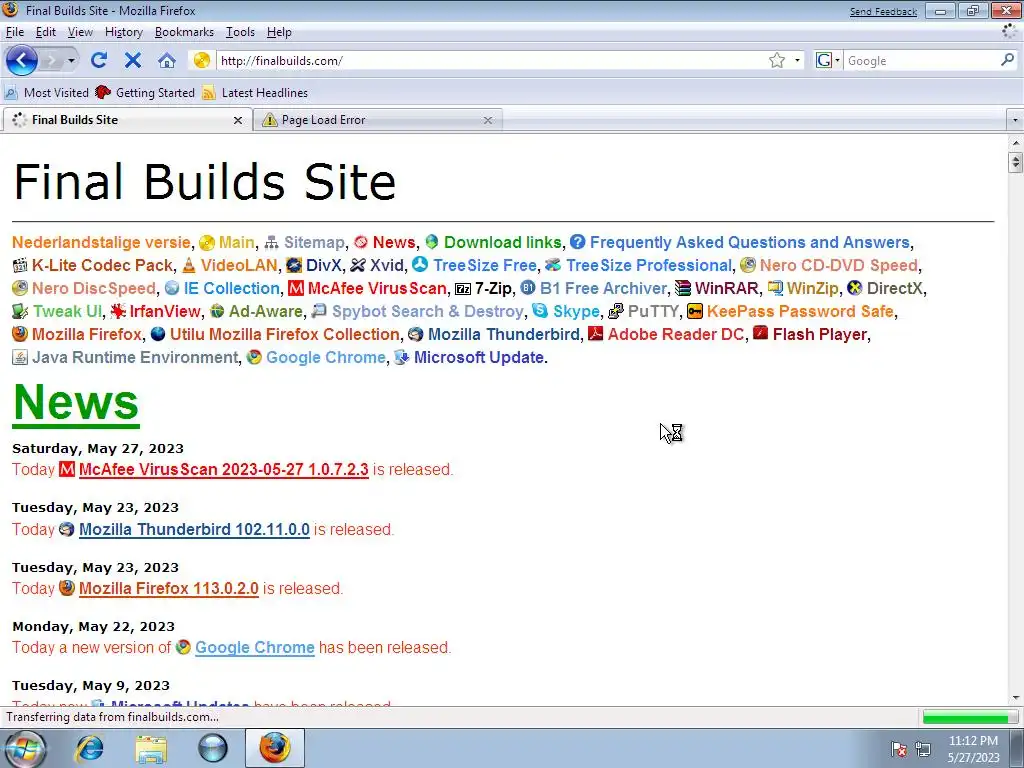The height and width of the screenshot is (768, 1024).
Task: Click the IrfanView red icon
Action: click(x=118, y=311)
